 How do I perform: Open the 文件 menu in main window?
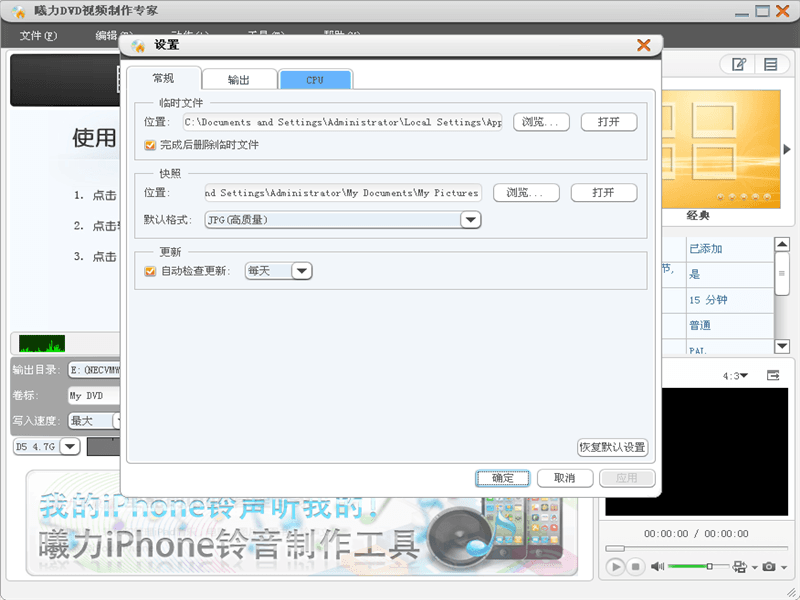coord(38,36)
